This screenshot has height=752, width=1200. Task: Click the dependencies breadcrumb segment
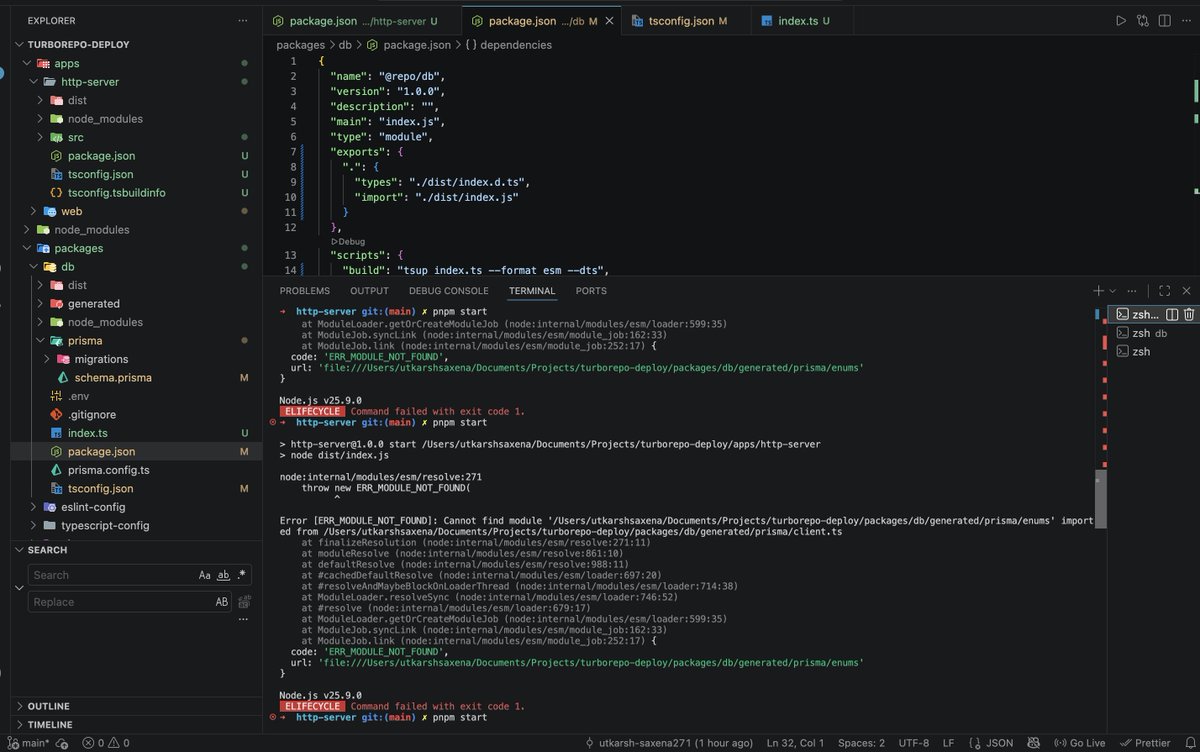515,45
